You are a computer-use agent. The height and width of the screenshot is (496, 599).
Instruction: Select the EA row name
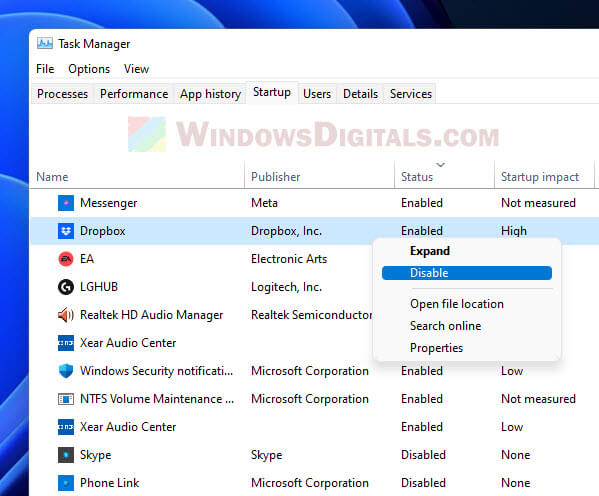(x=87, y=259)
